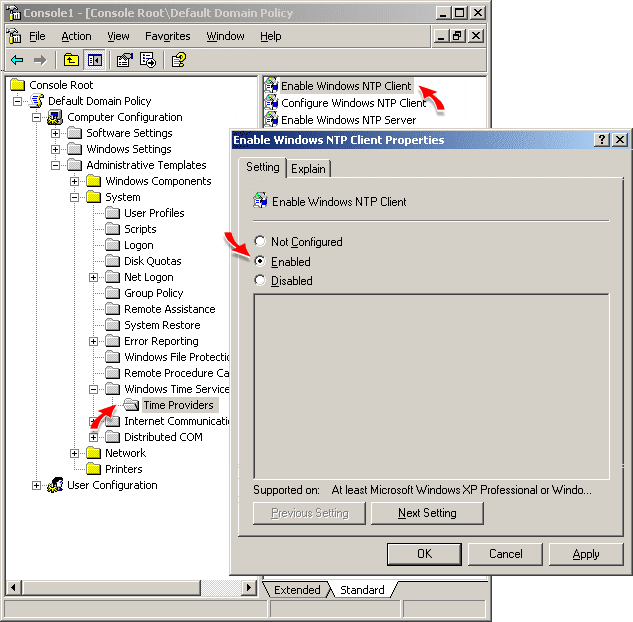Click the Export List toolbar icon
The image size is (633, 622).
[148, 60]
